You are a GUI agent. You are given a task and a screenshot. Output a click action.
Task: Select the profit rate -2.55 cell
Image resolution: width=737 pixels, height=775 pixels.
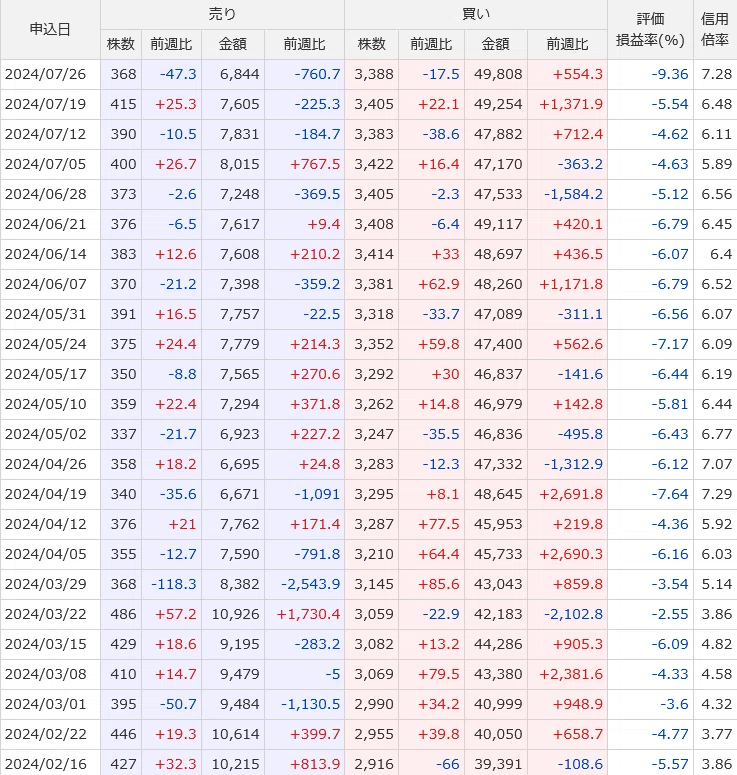(650, 614)
